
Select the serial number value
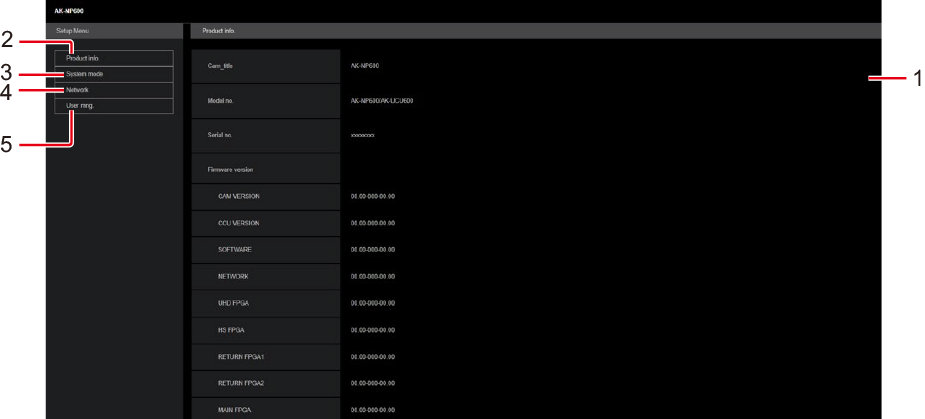[x=363, y=136]
